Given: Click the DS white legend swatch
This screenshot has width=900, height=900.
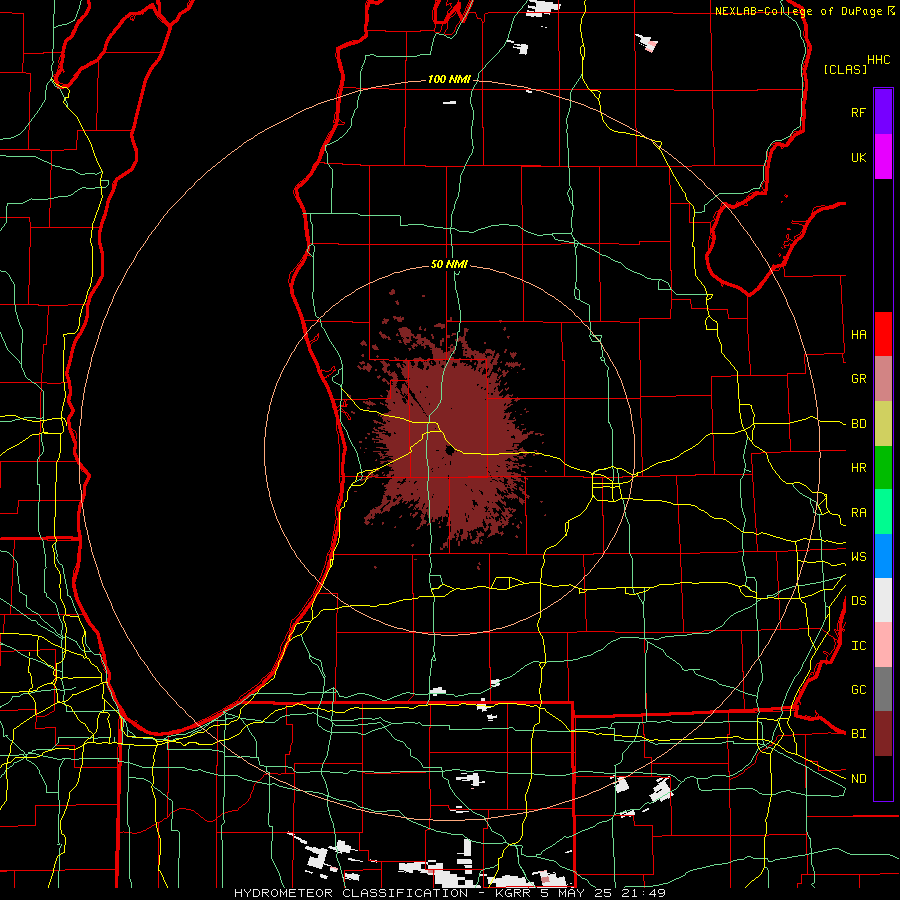Looking at the screenshot, I should tap(883, 600).
